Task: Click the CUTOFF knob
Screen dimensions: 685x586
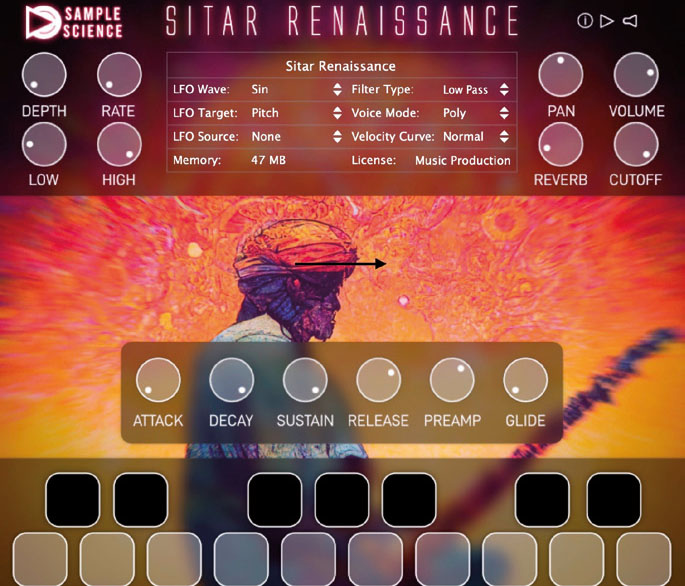Action: point(636,144)
